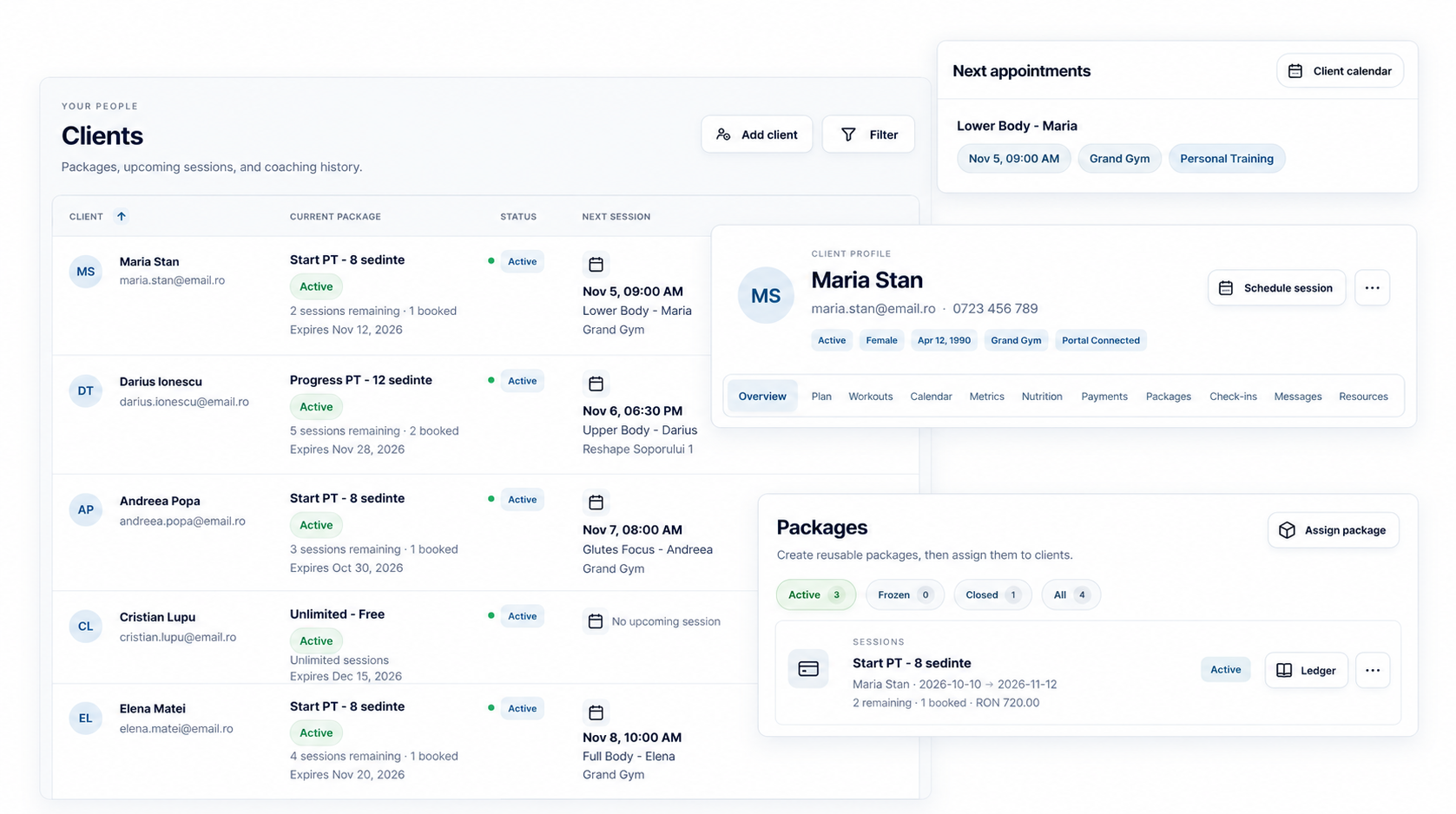Click the DT avatar for Darius Ionescu

pos(86,391)
